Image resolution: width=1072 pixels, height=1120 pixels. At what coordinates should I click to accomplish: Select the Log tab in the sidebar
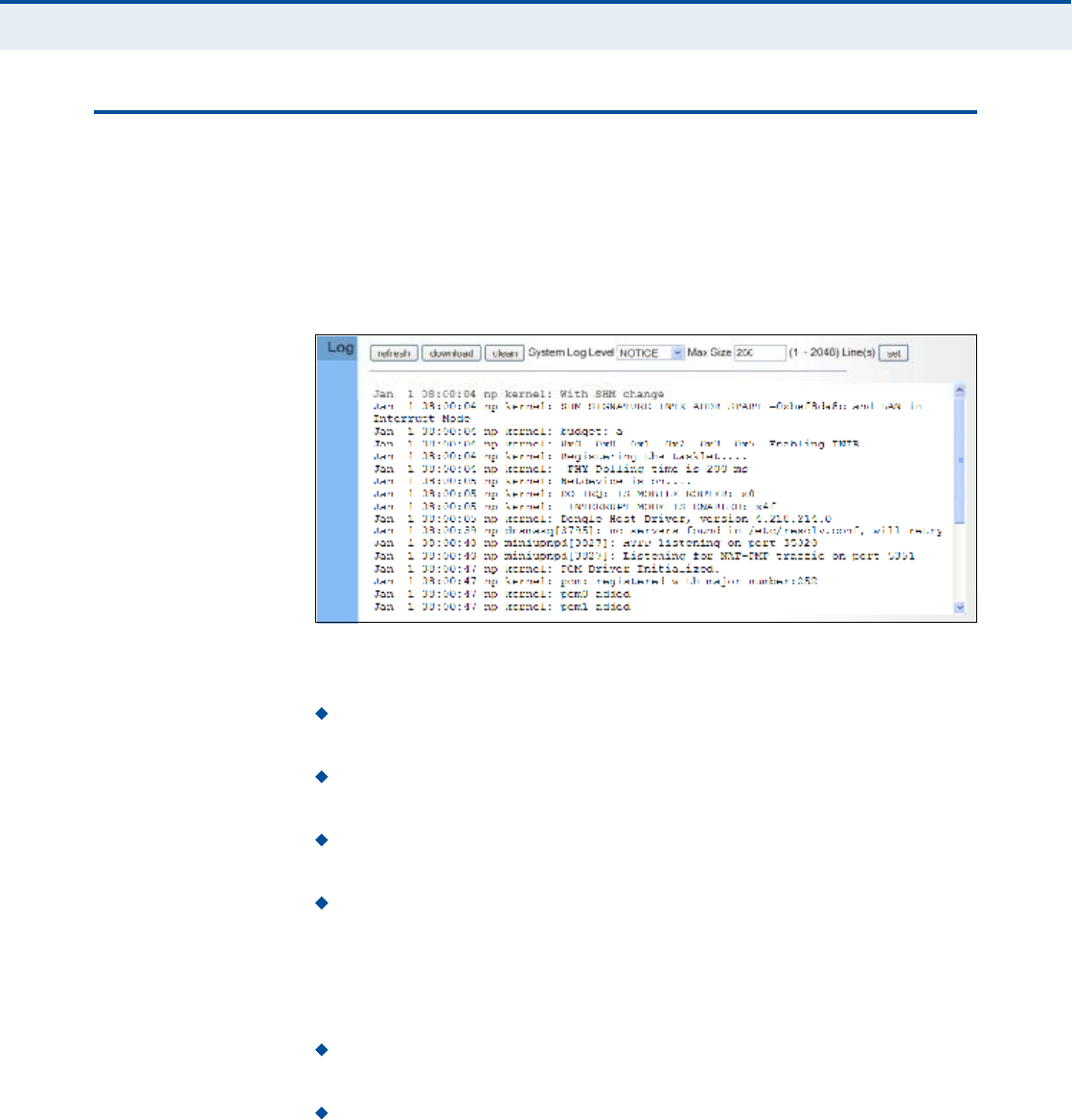coord(337,348)
